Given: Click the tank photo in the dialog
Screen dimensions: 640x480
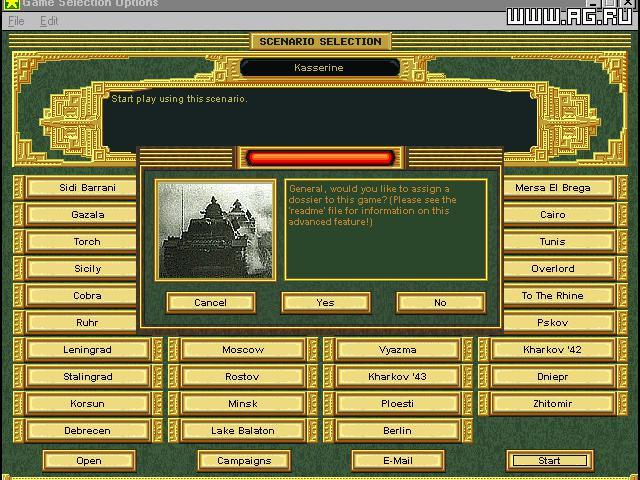Looking at the screenshot, I should click(216, 230).
